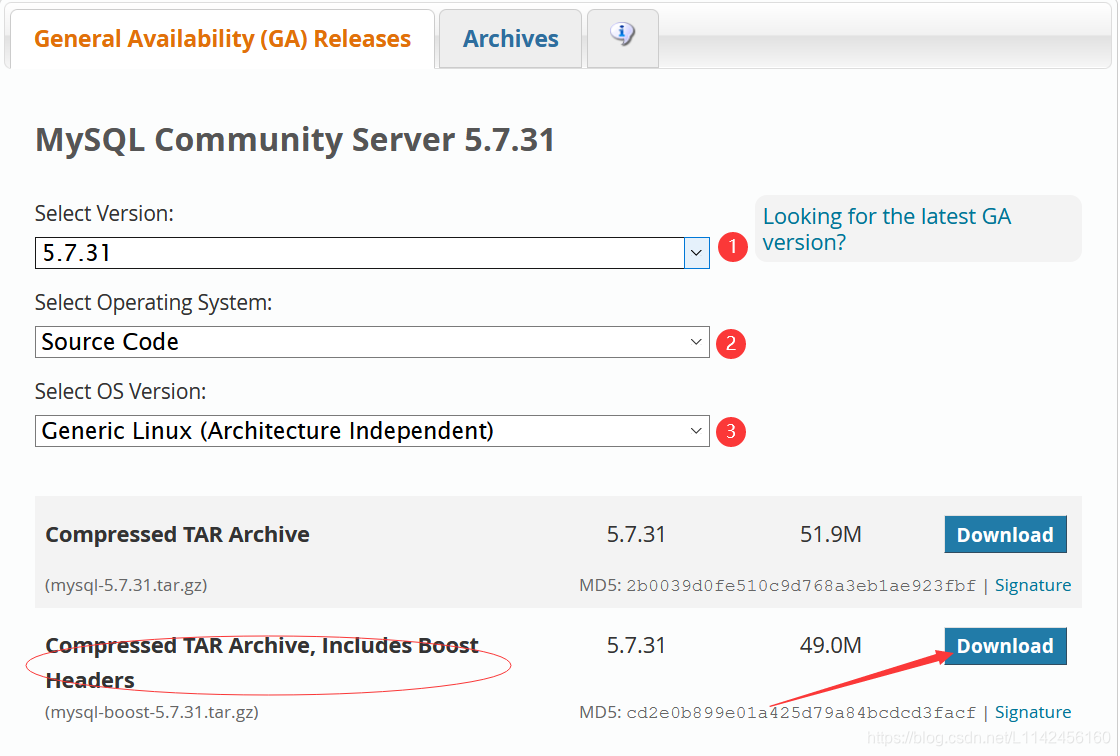Image resolution: width=1120 pixels, height=756 pixels.
Task: Open the General Availability (GA) Releases tab
Action: (222, 39)
